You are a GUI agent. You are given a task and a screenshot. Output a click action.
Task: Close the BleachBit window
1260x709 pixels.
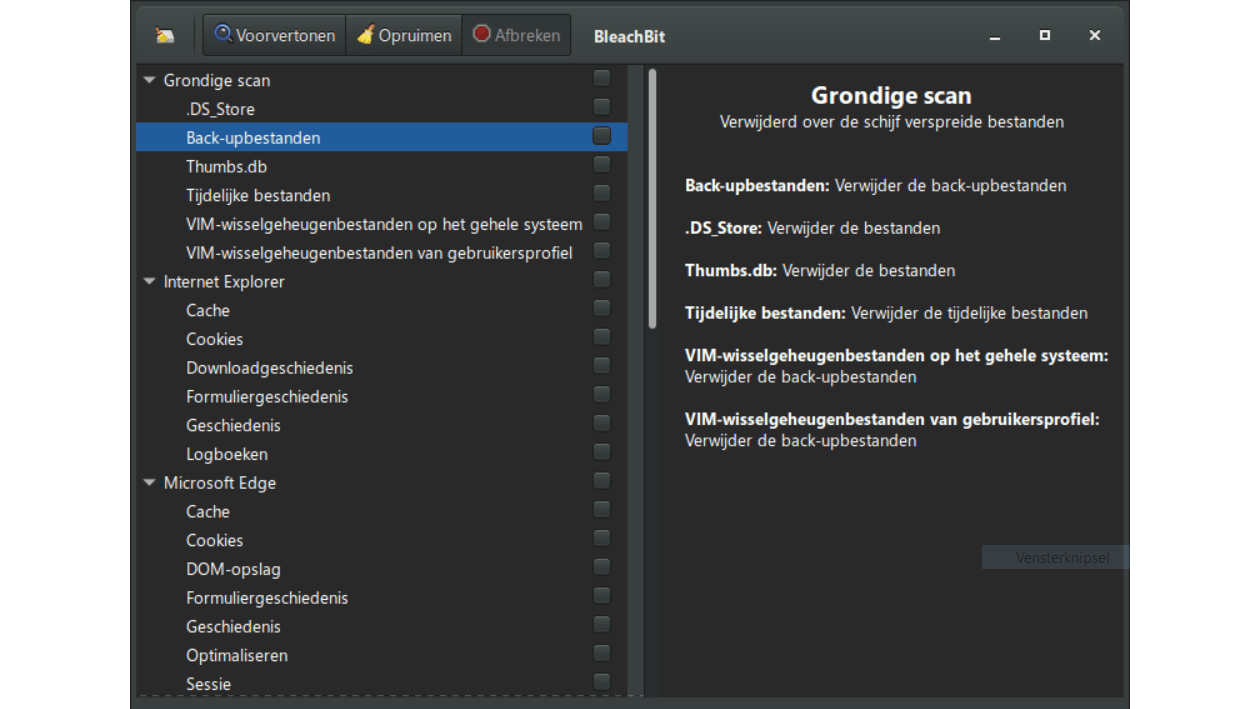[x=1095, y=35]
